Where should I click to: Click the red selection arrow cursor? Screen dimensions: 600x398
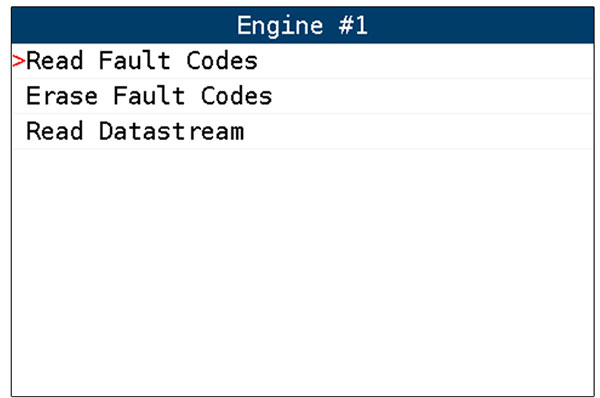pyautogui.click(x=18, y=61)
